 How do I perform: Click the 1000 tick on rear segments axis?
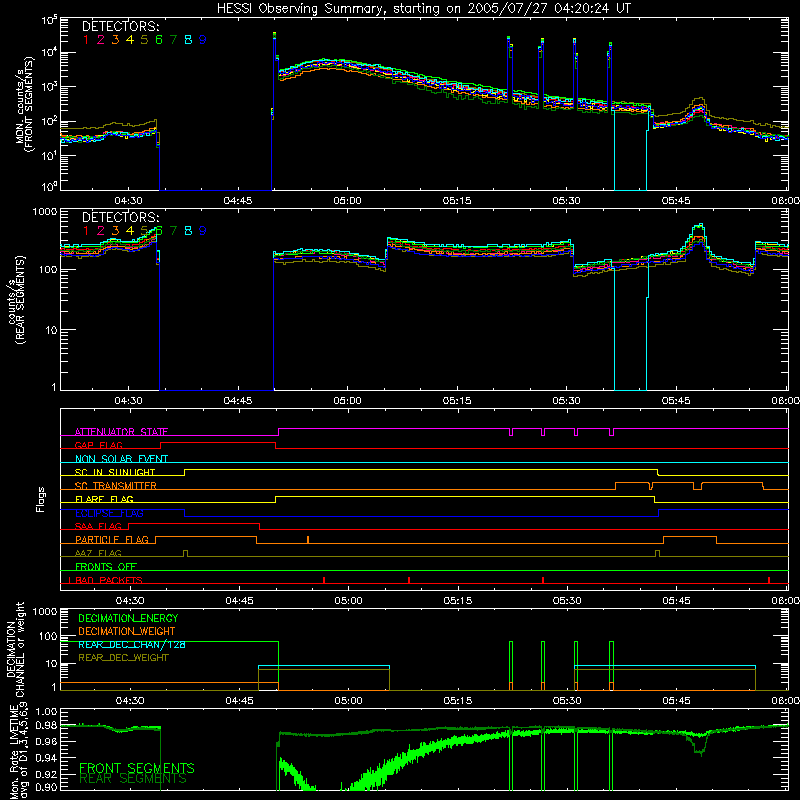[45, 212]
